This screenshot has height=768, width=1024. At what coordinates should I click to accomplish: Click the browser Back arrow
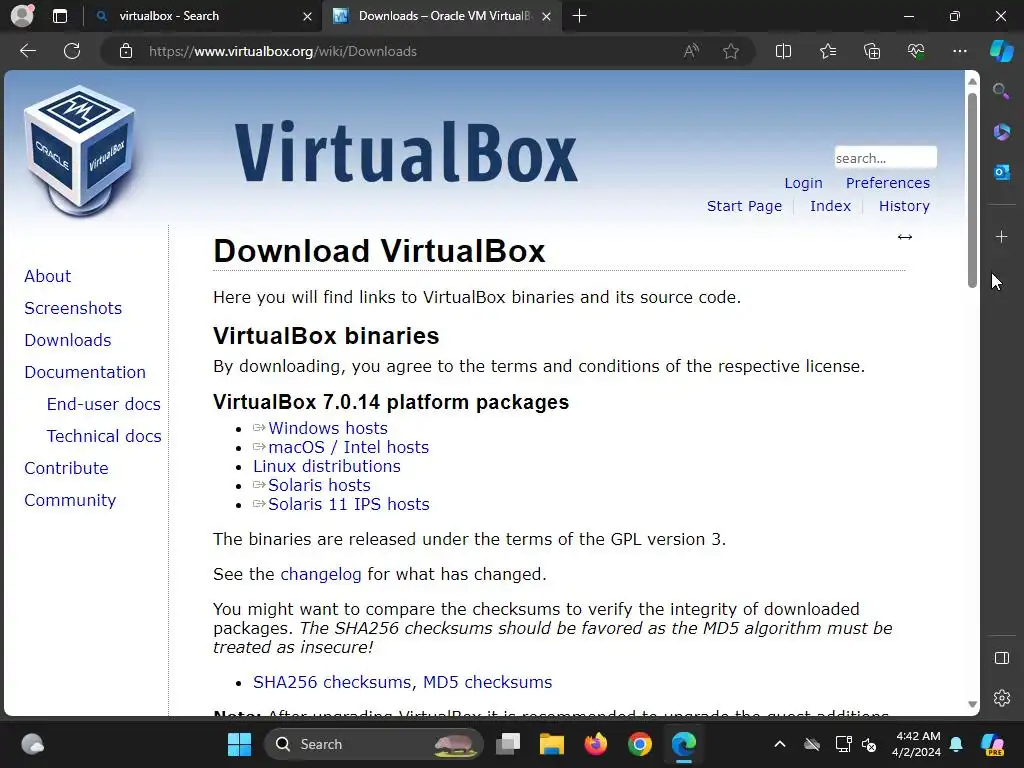(x=28, y=51)
